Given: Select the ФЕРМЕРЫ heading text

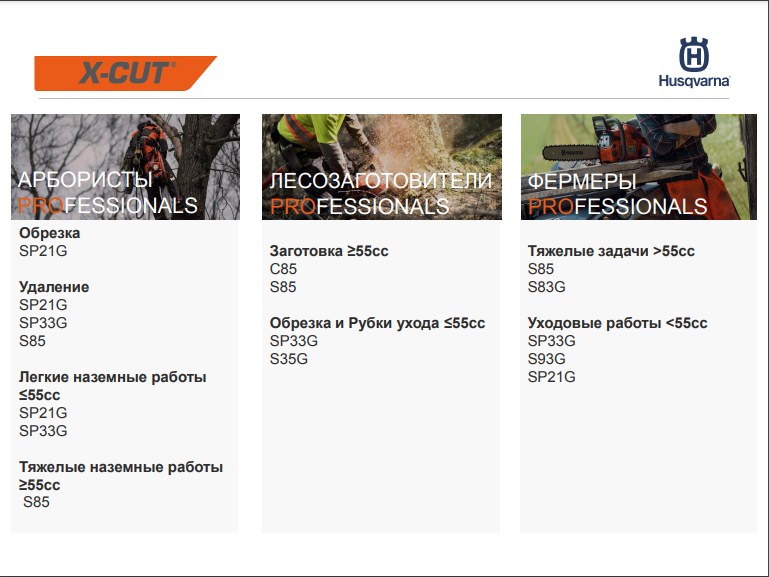Looking at the screenshot, I should pos(582,181).
